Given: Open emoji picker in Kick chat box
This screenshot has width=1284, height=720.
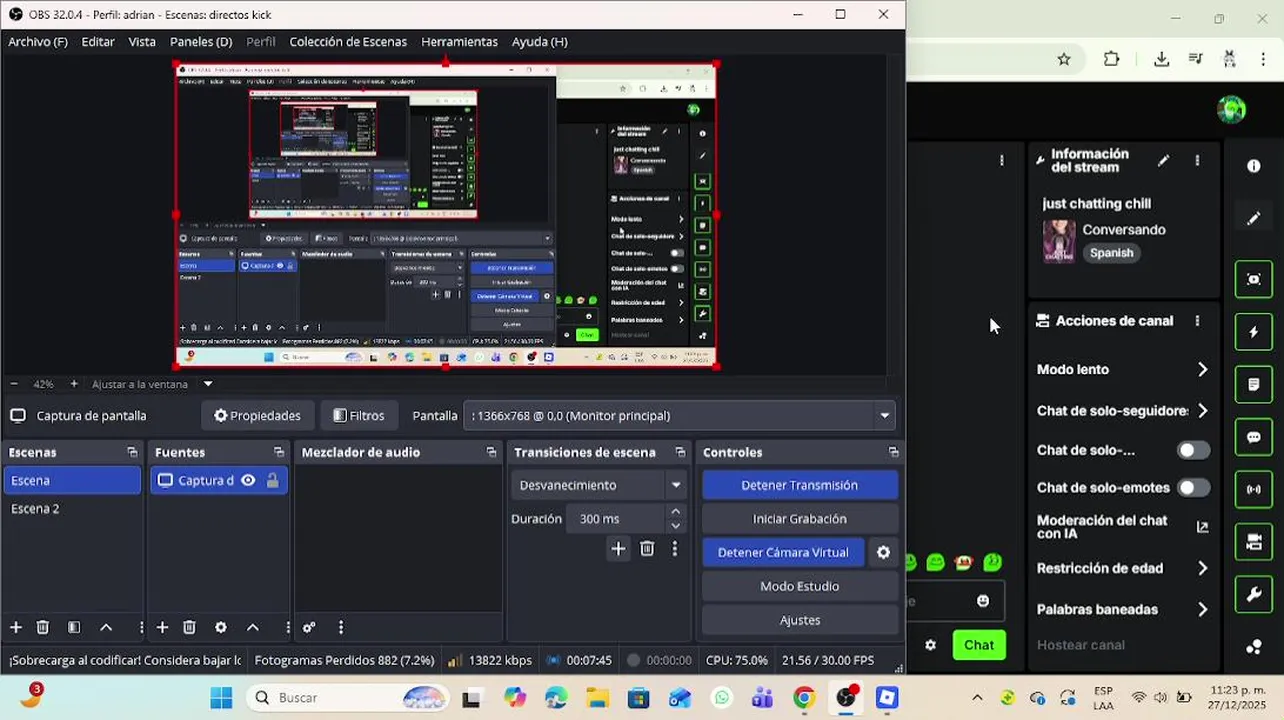Looking at the screenshot, I should 983,601.
